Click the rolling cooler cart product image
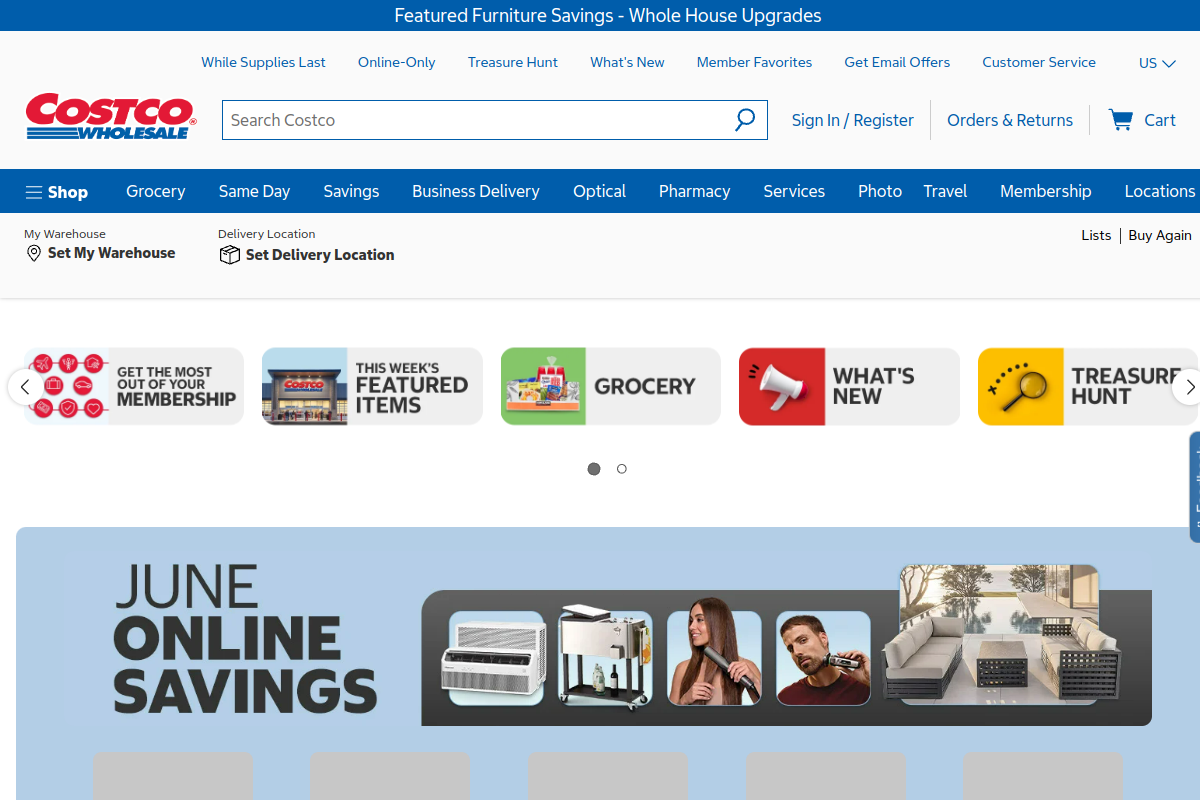 click(605, 658)
